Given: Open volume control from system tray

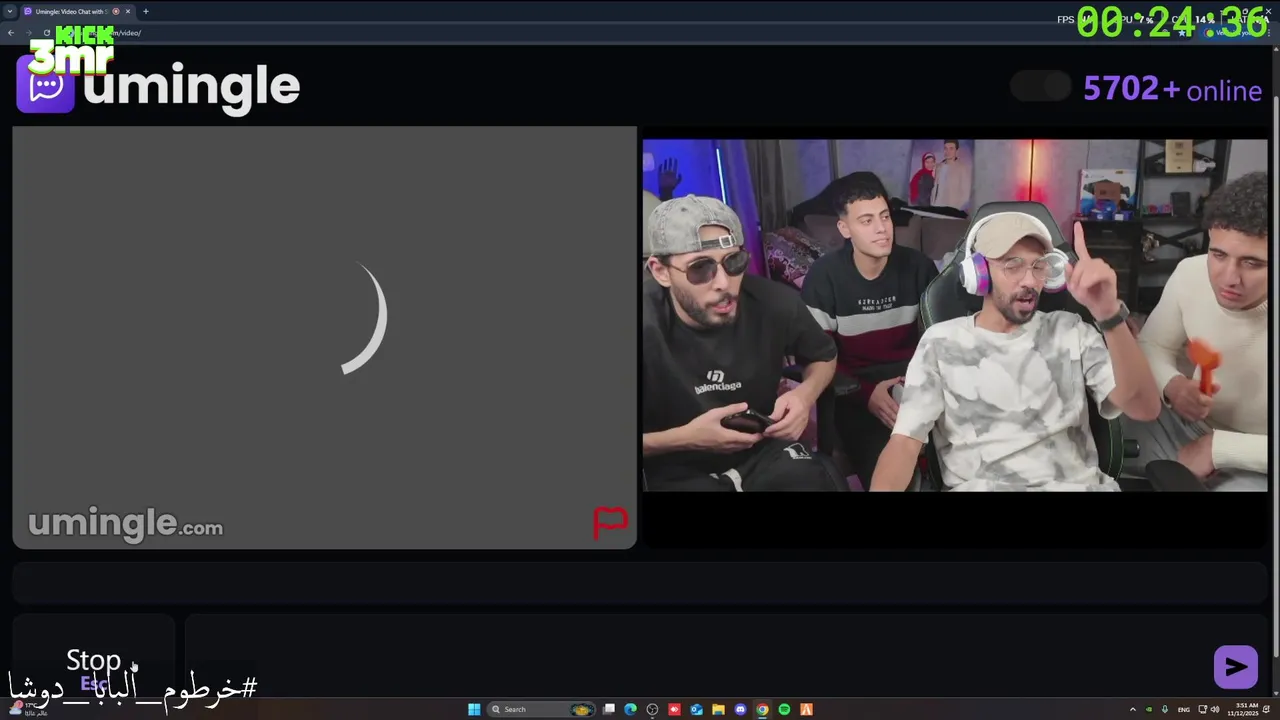Looking at the screenshot, I should pos(1215,709).
